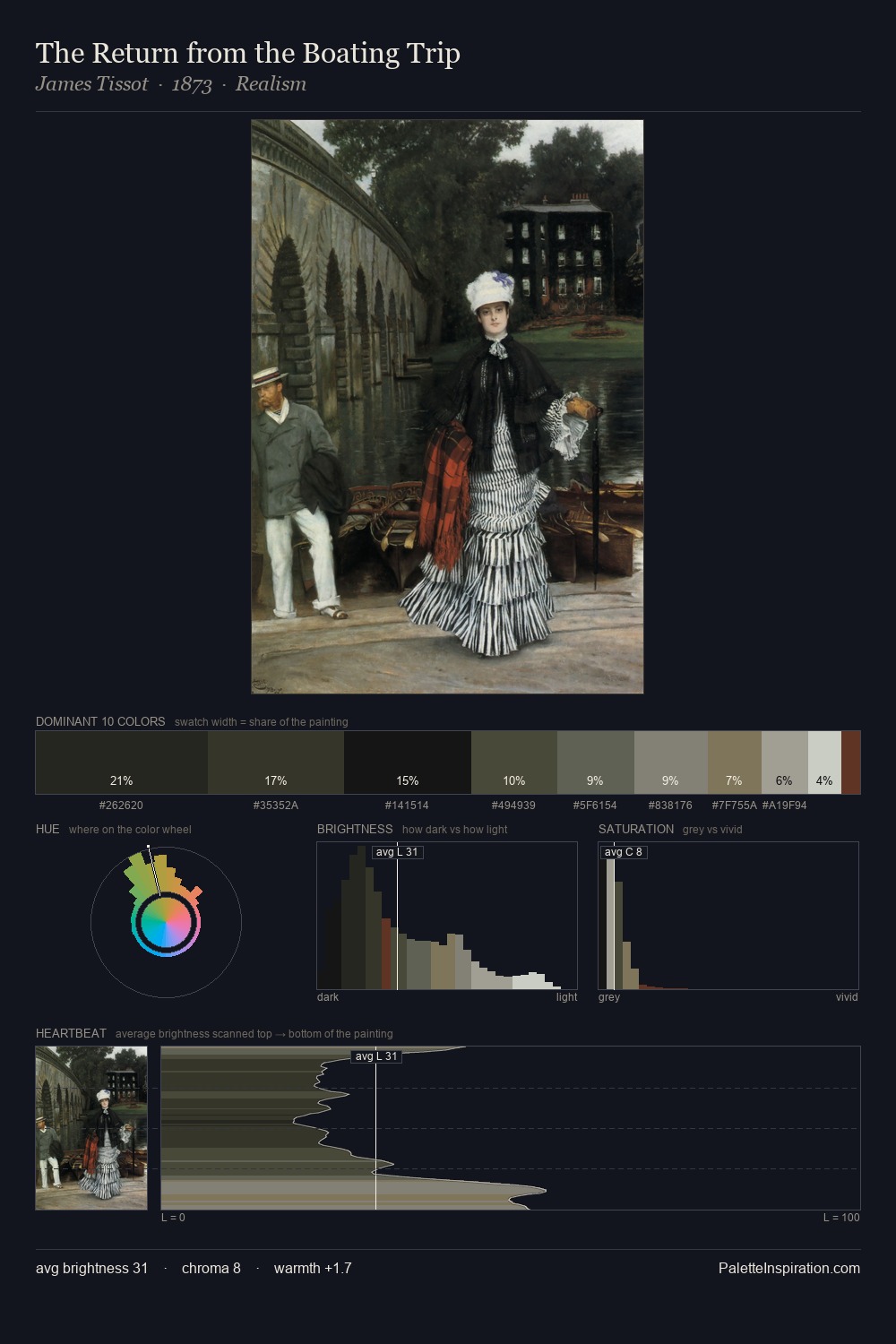Click the hue color wheel center
This screenshot has width=896, height=1344.
click(166, 922)
